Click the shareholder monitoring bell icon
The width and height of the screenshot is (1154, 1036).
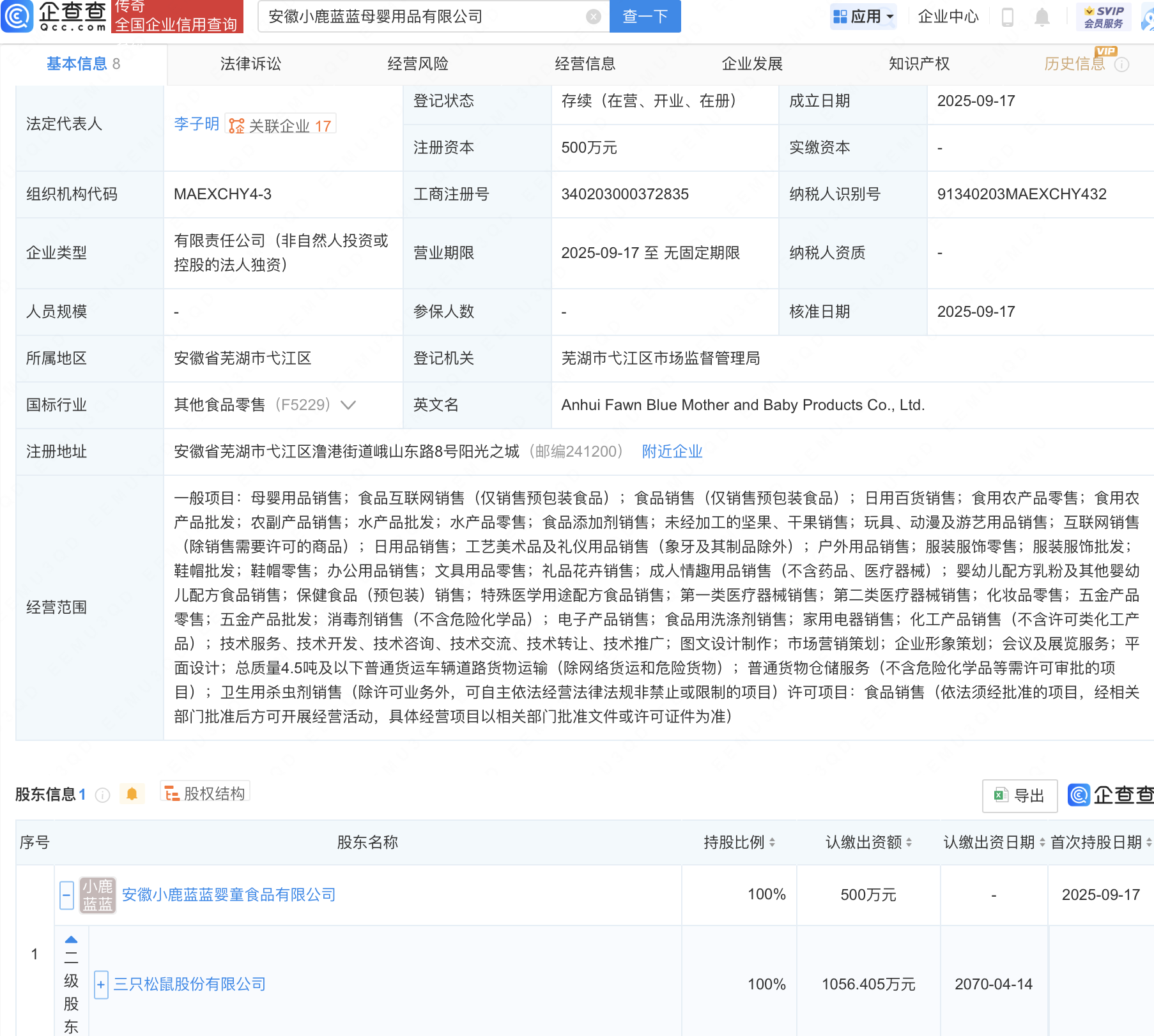(132, 794)
